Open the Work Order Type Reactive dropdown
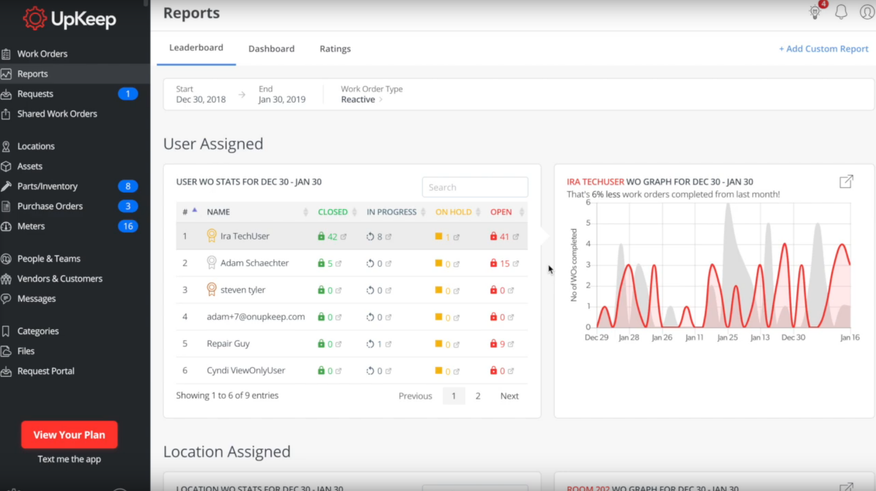 [x=361, y=100]
